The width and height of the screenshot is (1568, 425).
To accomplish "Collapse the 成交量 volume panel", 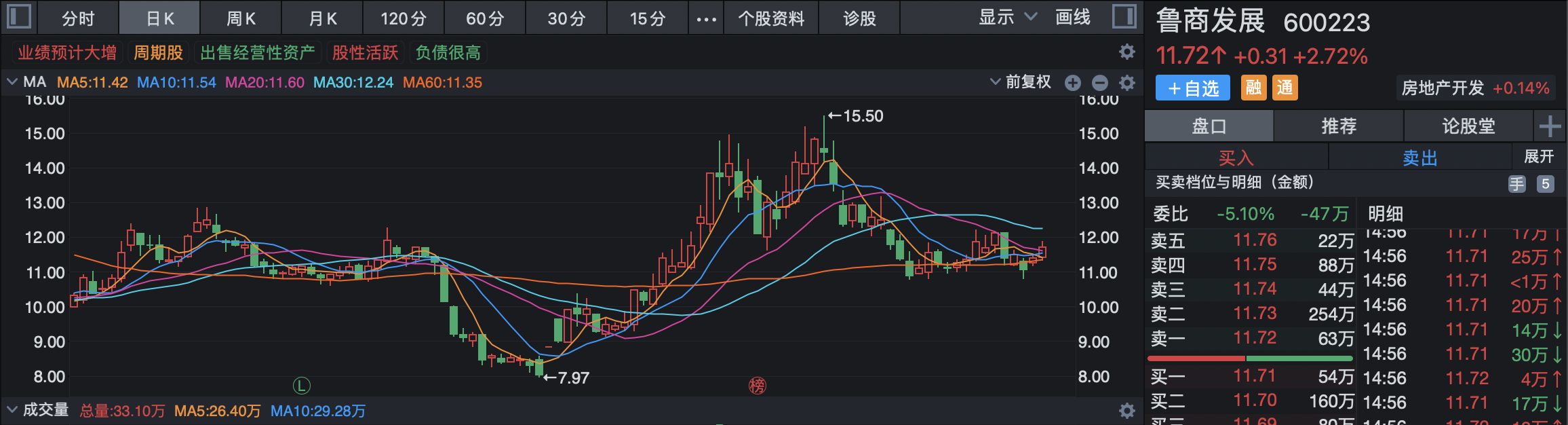I will [12, 410].
